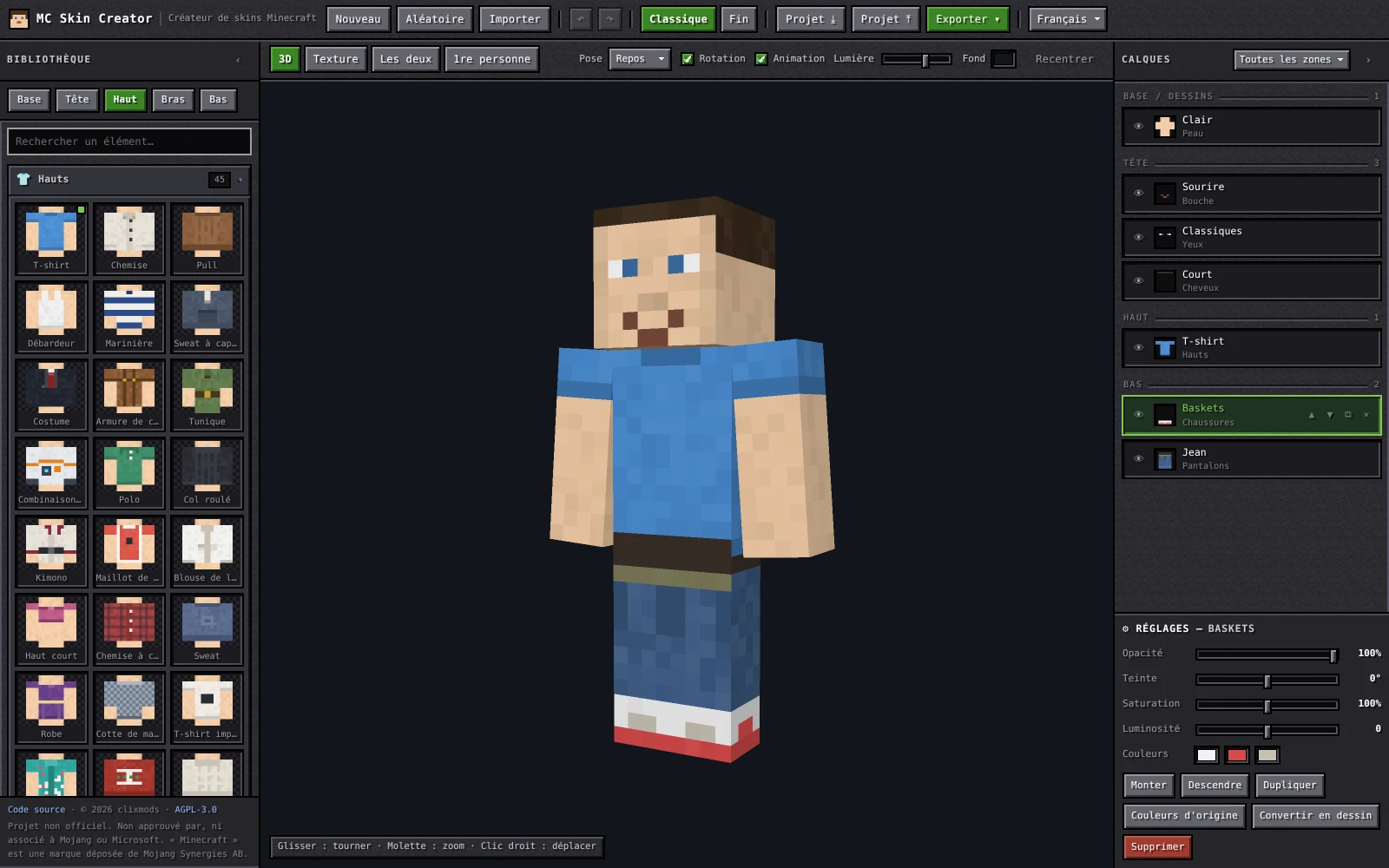1389x868 pixels.
Task: Move Baskets layer down with triangle icon
Action: point(1329,415)
